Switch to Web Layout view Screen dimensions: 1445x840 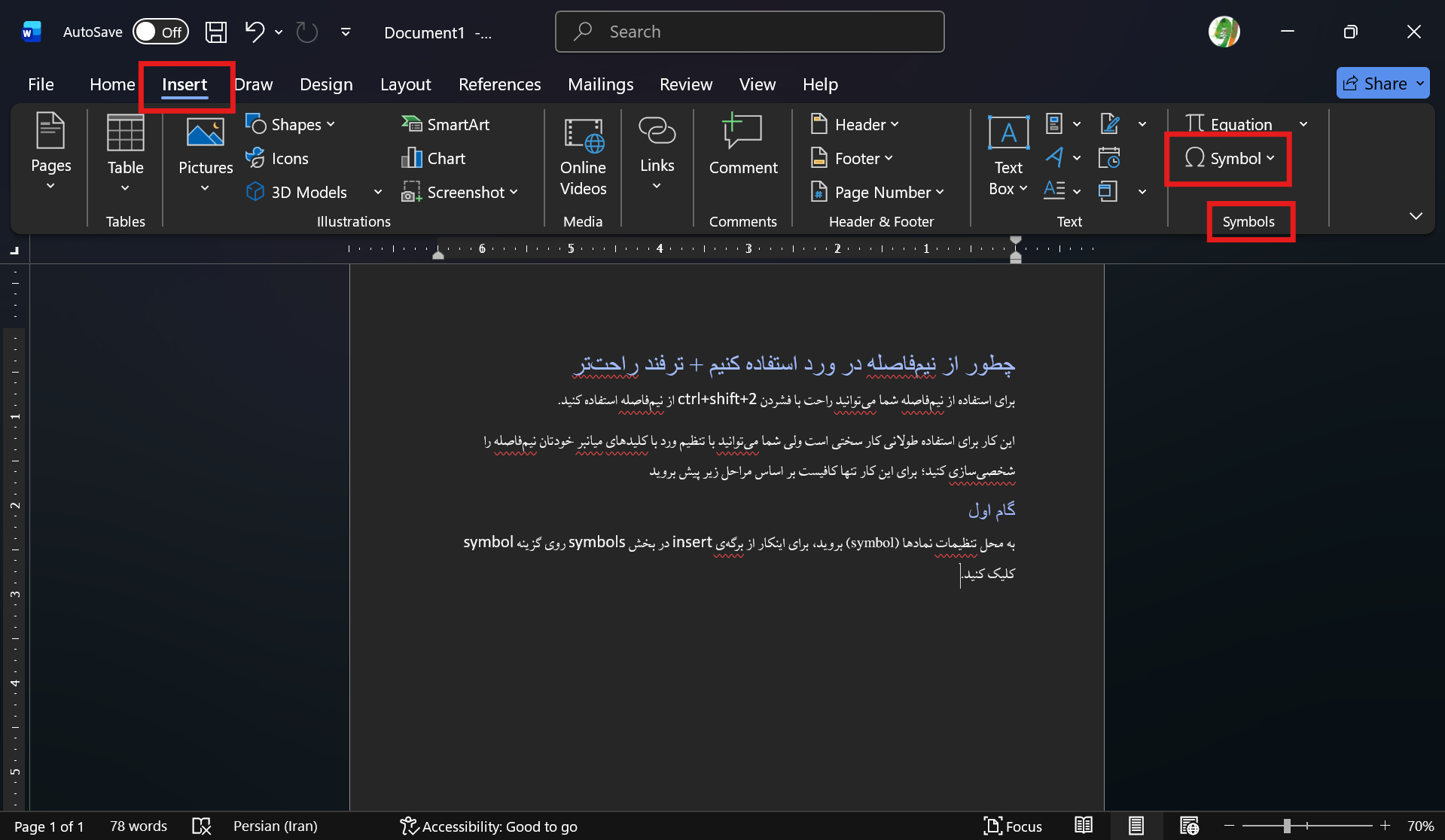pos(1190,825)
